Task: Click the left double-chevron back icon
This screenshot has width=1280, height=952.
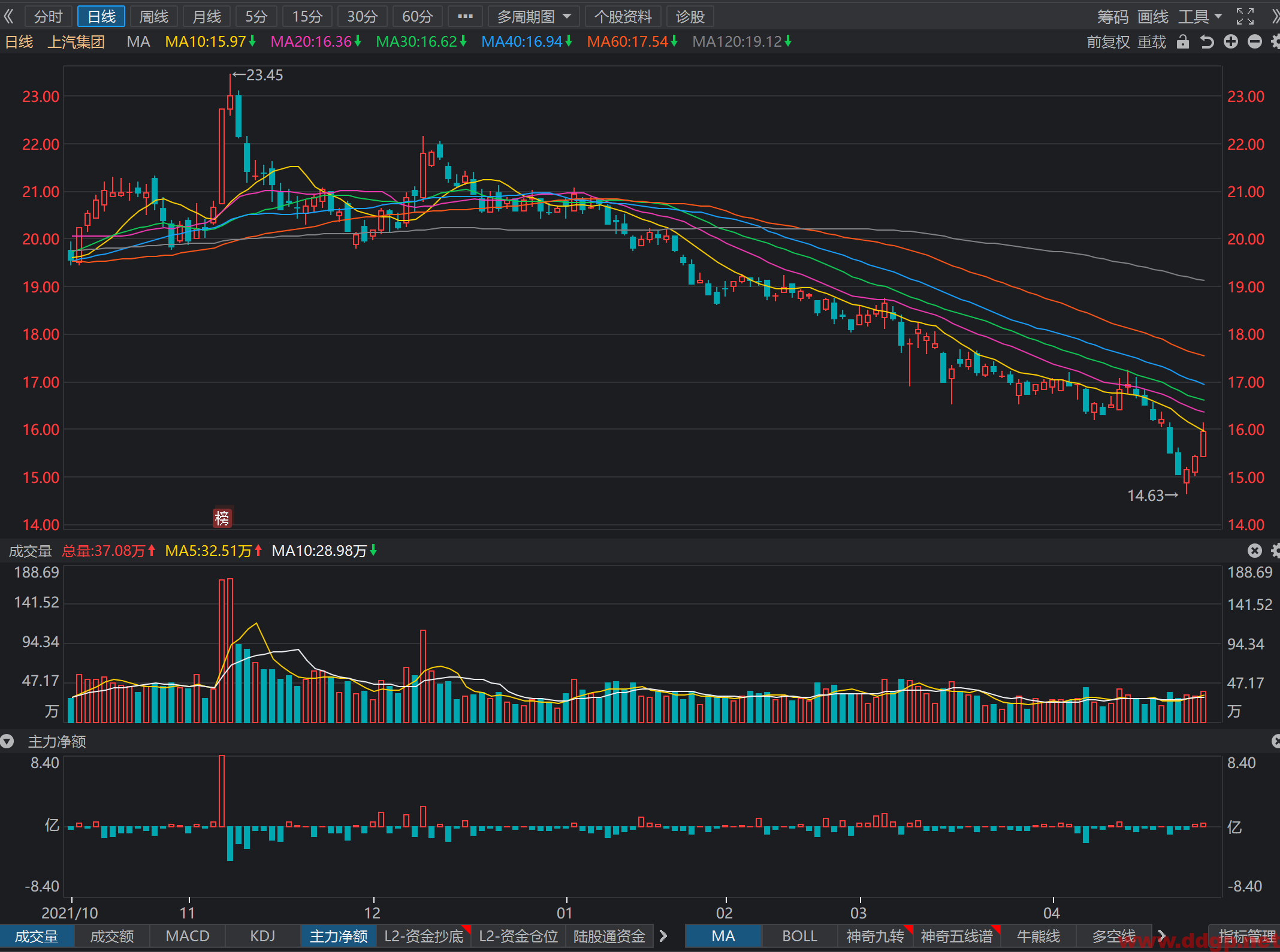Action: (x=8, y=16)
